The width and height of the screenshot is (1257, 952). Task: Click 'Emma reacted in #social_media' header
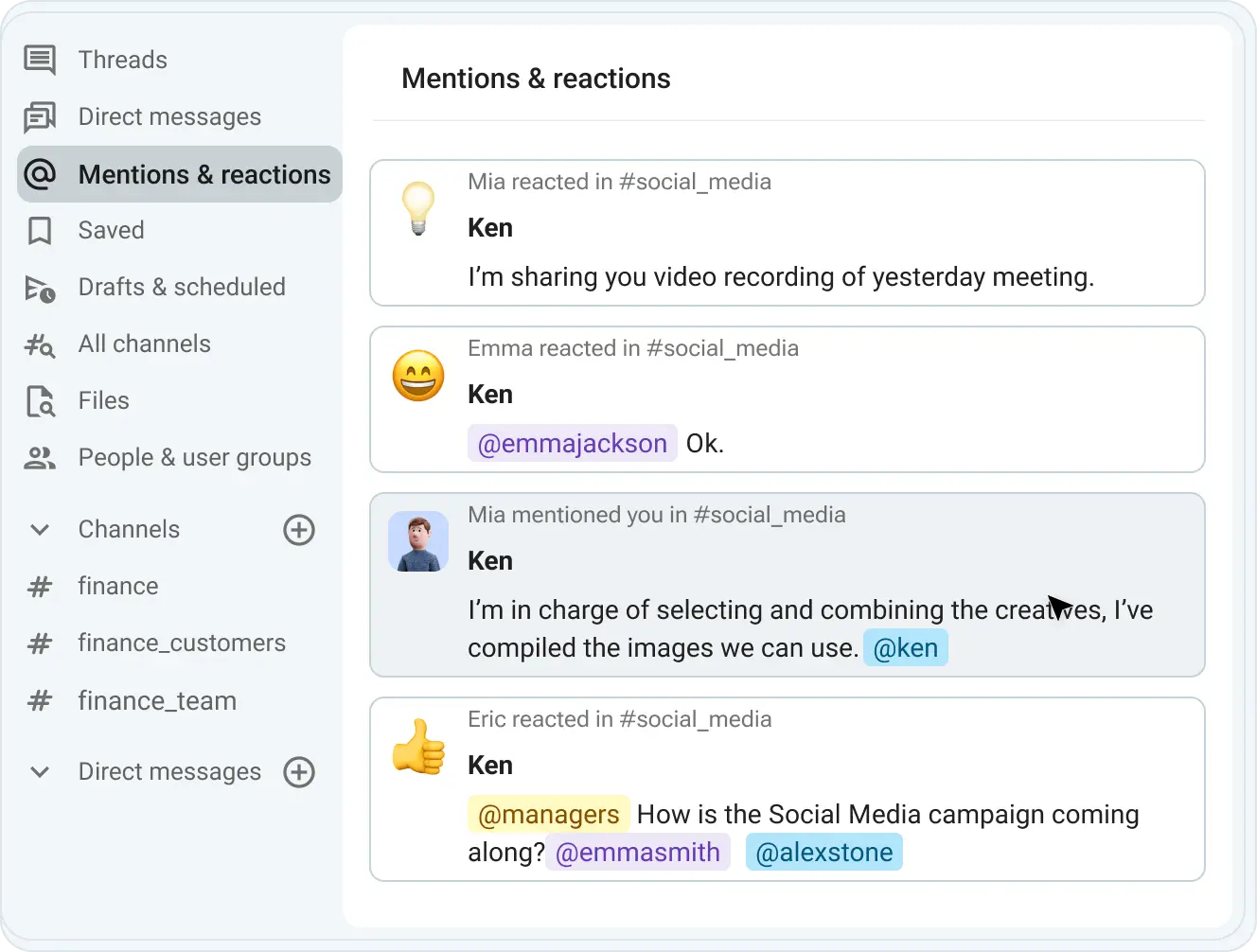point(633,348)
